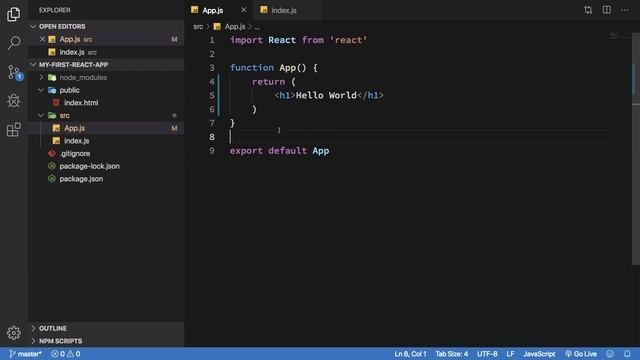This screenshot has width=640, height=360.
Task: Close the App.js editor tab
Action: 243,10
